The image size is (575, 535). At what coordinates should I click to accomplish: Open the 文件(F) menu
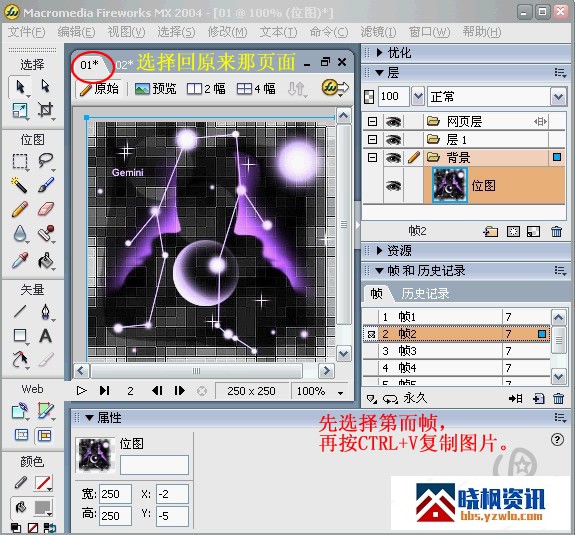point(26,32)
